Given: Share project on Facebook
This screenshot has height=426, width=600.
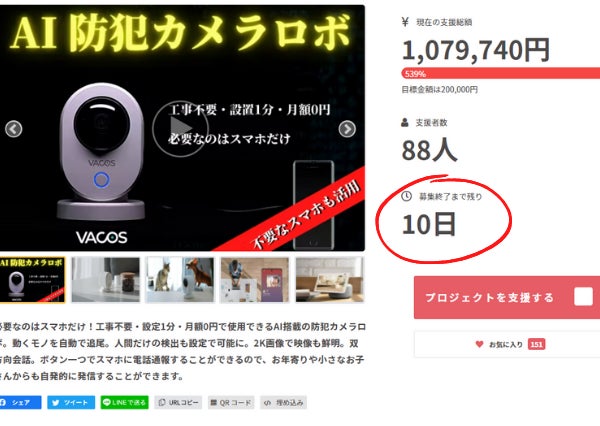Looking at the screenshot, I should [x=20, y=403].
